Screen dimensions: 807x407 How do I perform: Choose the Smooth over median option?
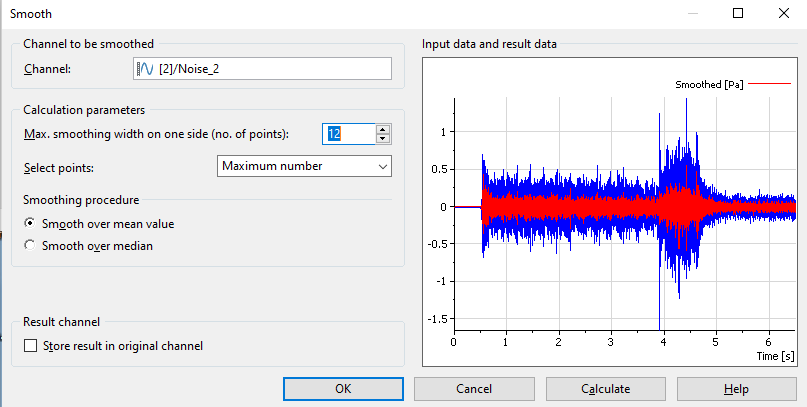point(30,246)
